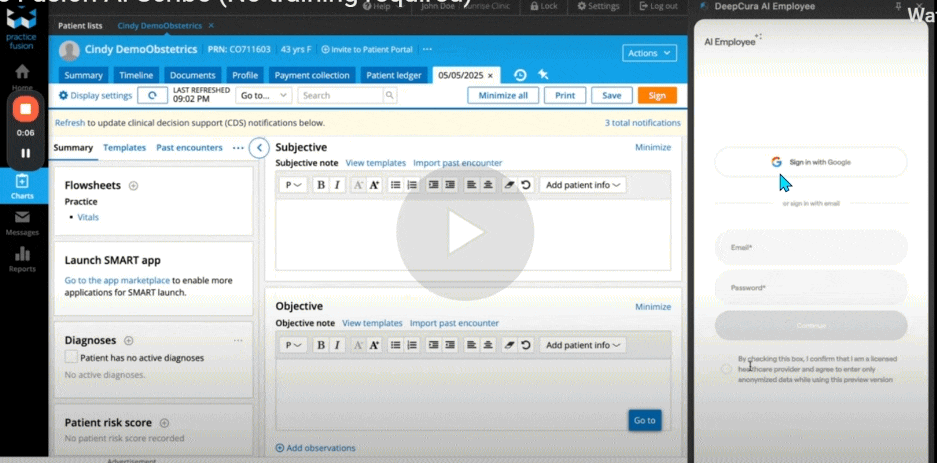Click the pin star icon beside encounter tab
Viewport: 937px width, 463px height.
click(x=543, y=75)
